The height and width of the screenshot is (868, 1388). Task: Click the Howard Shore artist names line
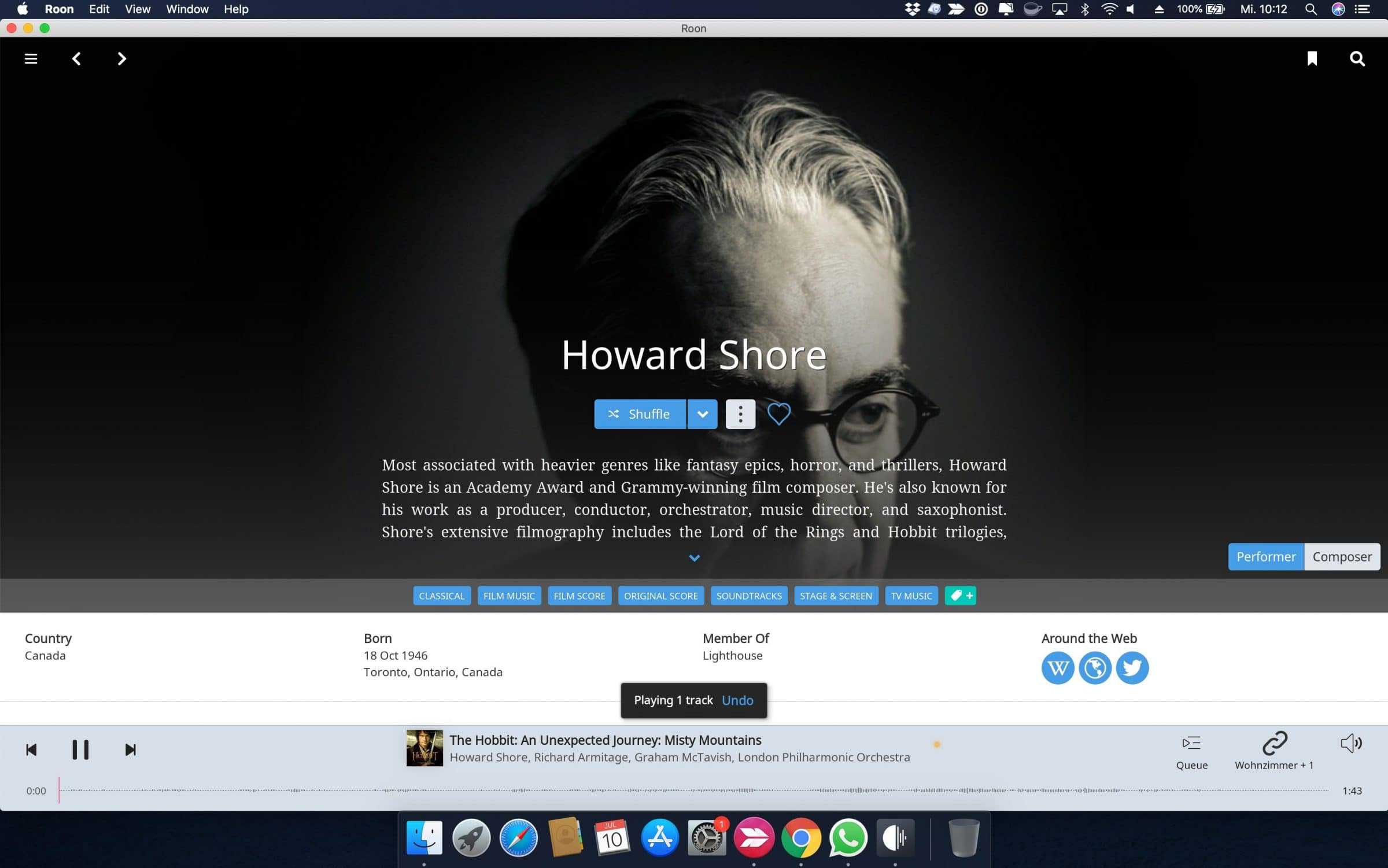pyautogui.click(x=680, y=757)
